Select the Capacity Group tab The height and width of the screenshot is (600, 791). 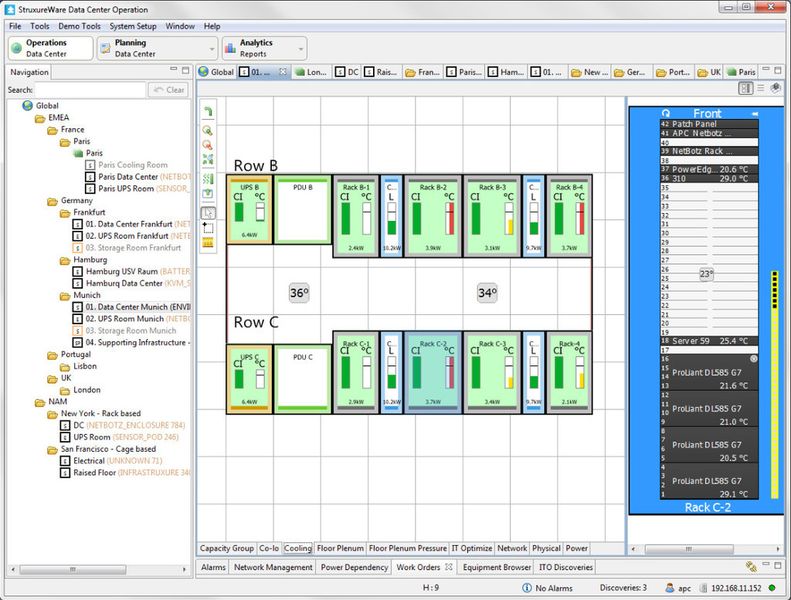coord(227,548)
